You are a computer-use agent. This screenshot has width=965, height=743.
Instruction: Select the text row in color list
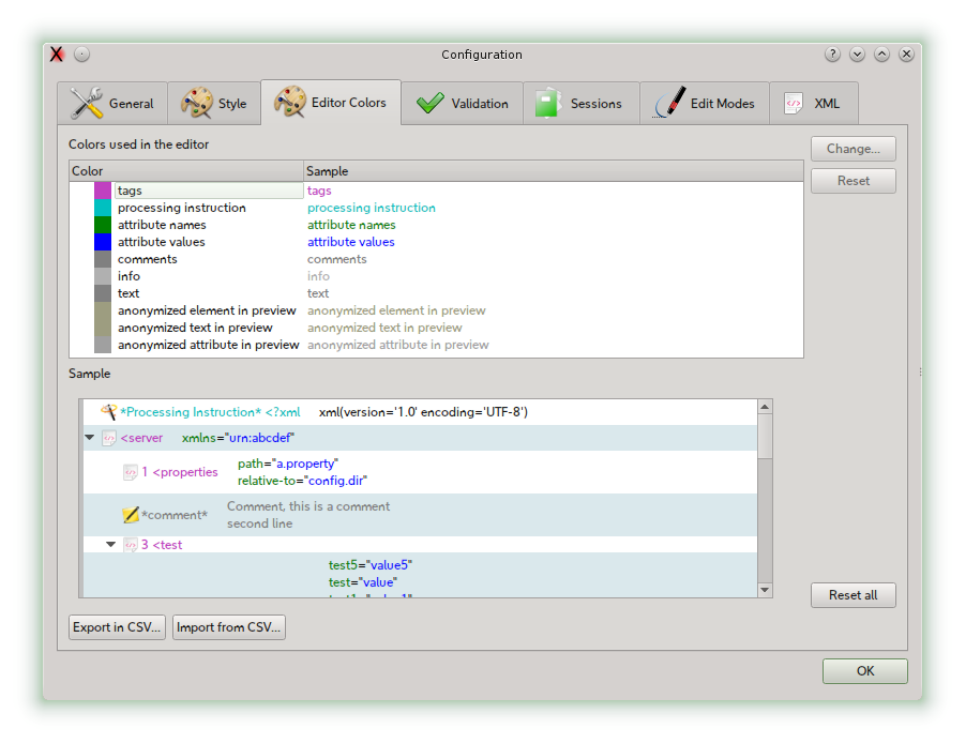click(436, 294)
